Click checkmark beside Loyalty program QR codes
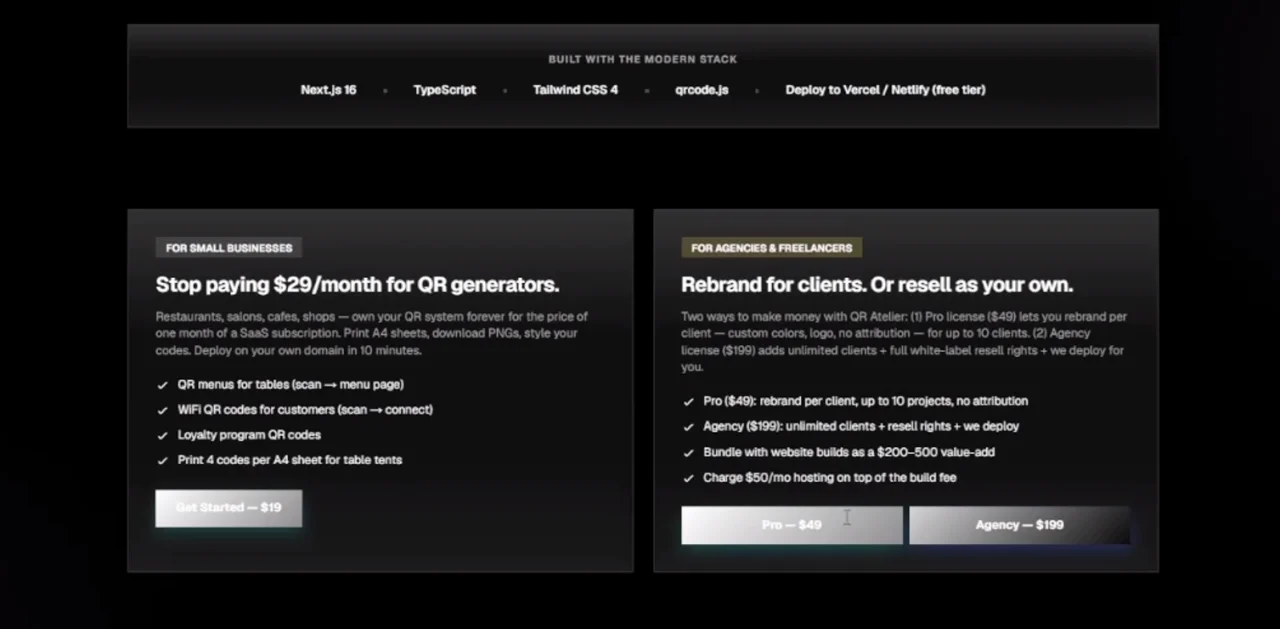 (163, 436)
